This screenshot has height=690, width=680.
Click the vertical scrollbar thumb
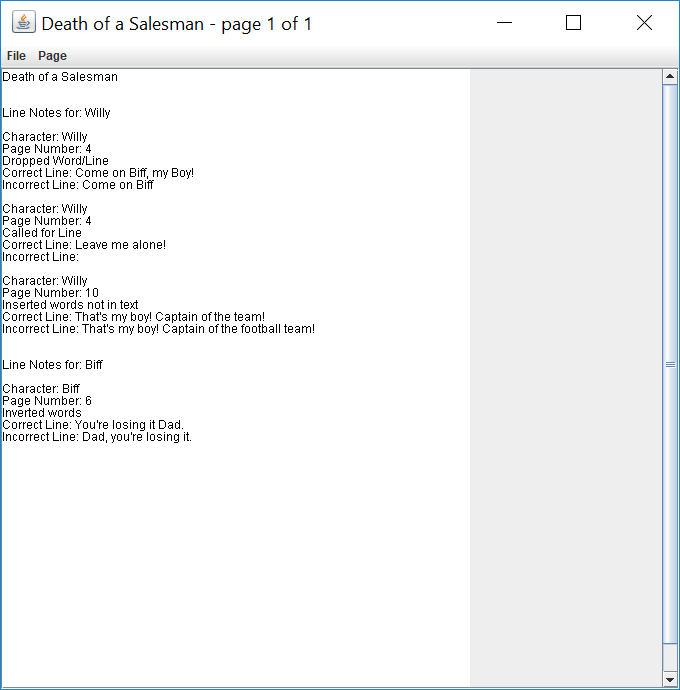[670, 364]
